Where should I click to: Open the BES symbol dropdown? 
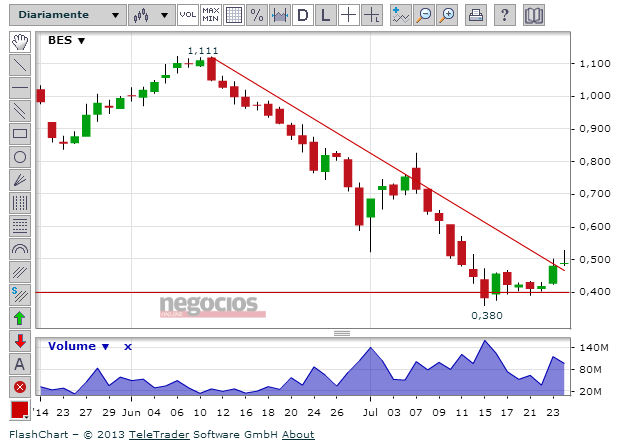(66, 41)
